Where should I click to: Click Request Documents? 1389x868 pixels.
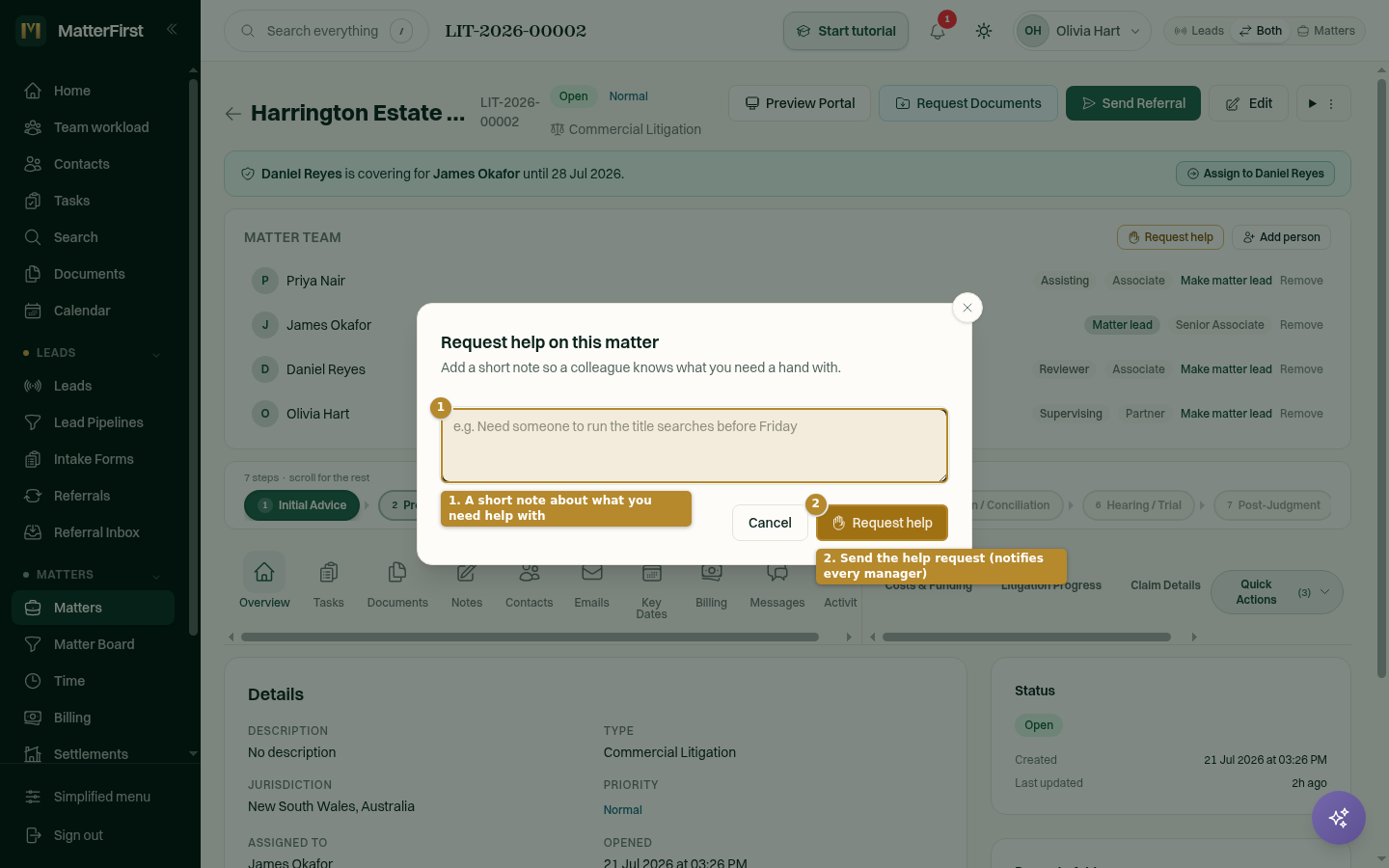[968, 103]
